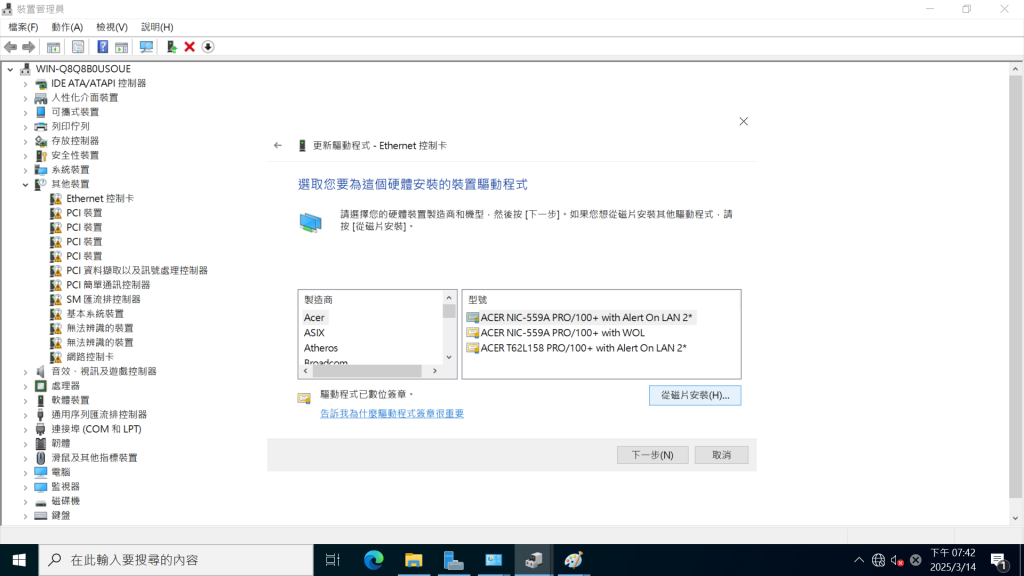The width and height of the screenshot is (1024, 576).
Task: Click the back arrow in the driver wizard
Action: (278, 145)
